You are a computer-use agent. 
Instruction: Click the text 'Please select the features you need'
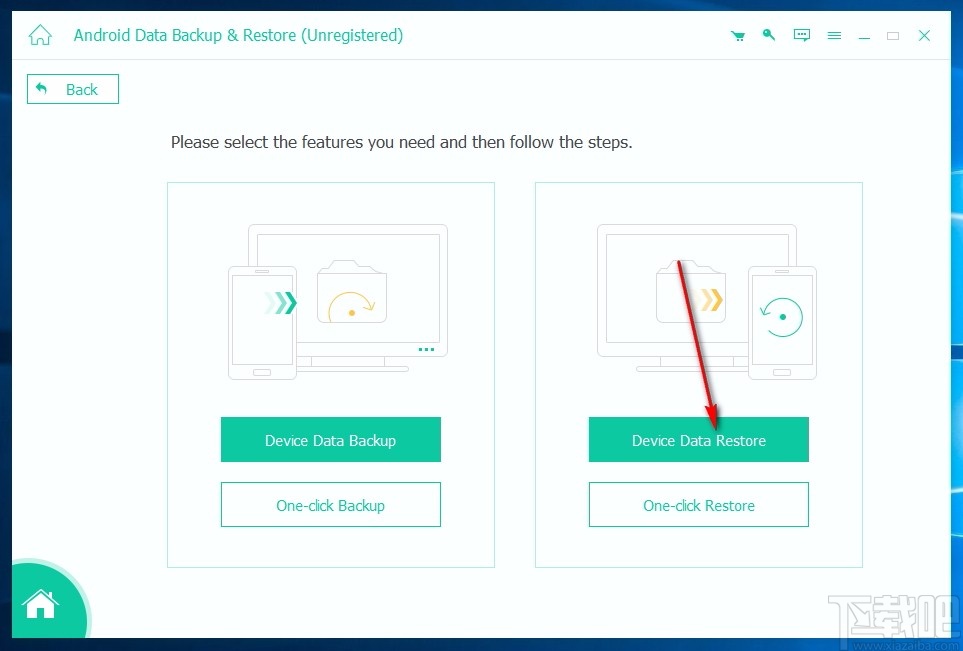[303, 142]
